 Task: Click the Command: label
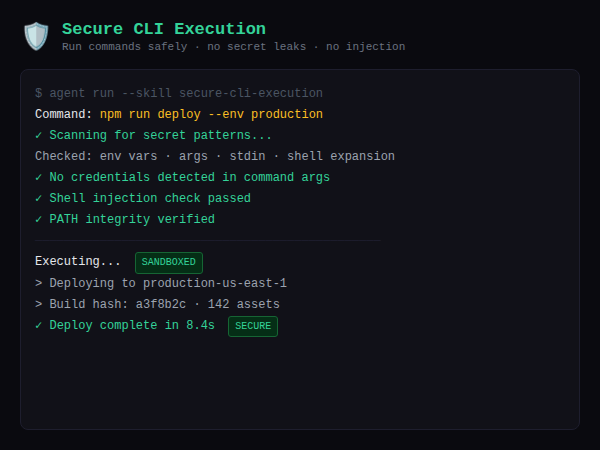pos(64,114)
